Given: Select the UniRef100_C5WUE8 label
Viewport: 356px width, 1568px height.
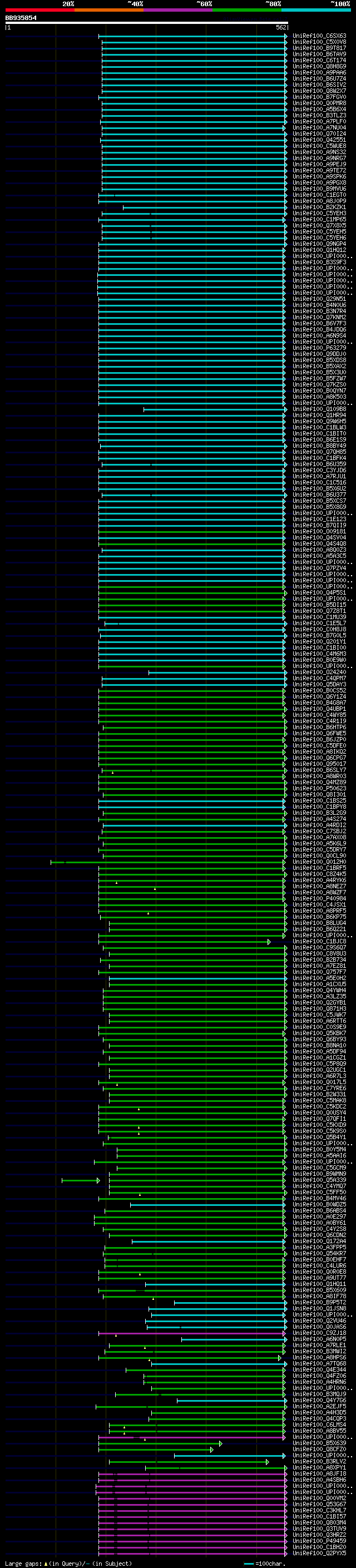Looking at the screenshot, I should click(319, 146).
